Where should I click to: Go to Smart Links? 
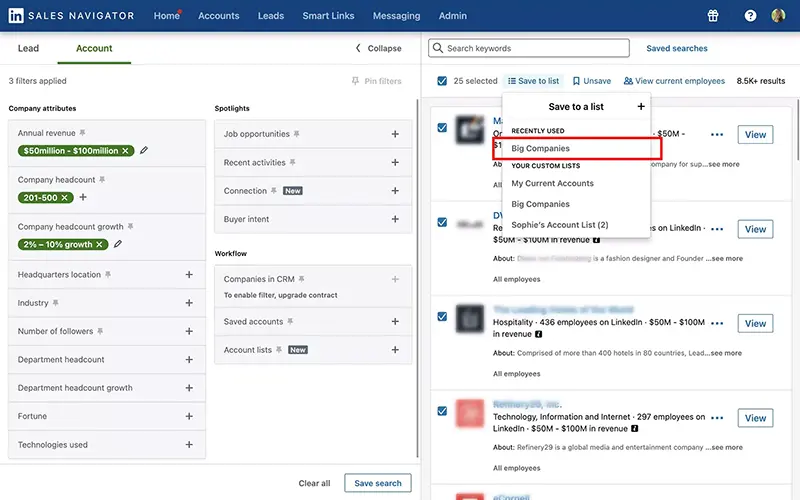328,16
